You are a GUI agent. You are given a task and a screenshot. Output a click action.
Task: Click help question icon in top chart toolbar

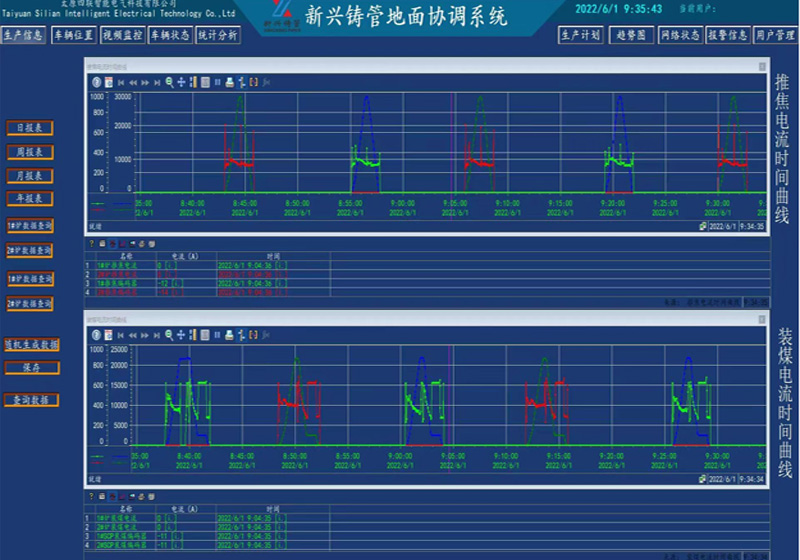pos(97,82)
